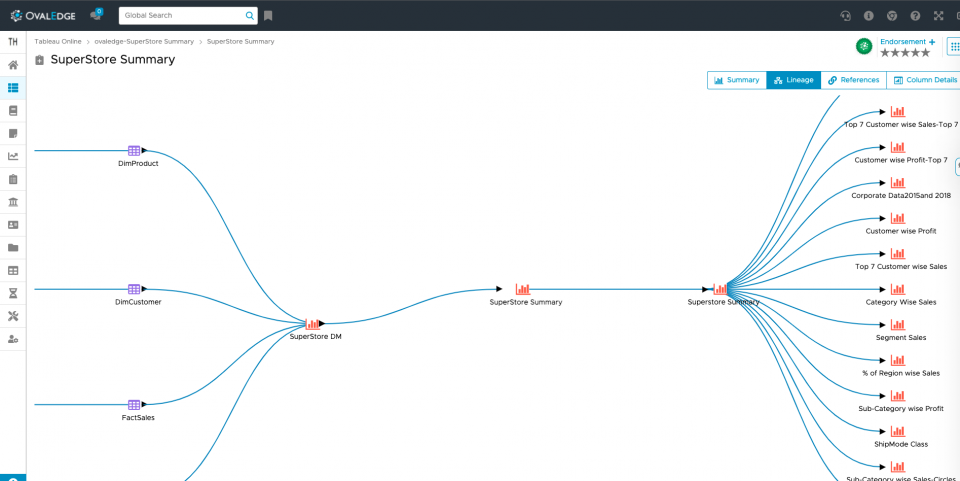Select the Customer wise Profit node
The image size is (960, 481).
[x=898, y=218]
